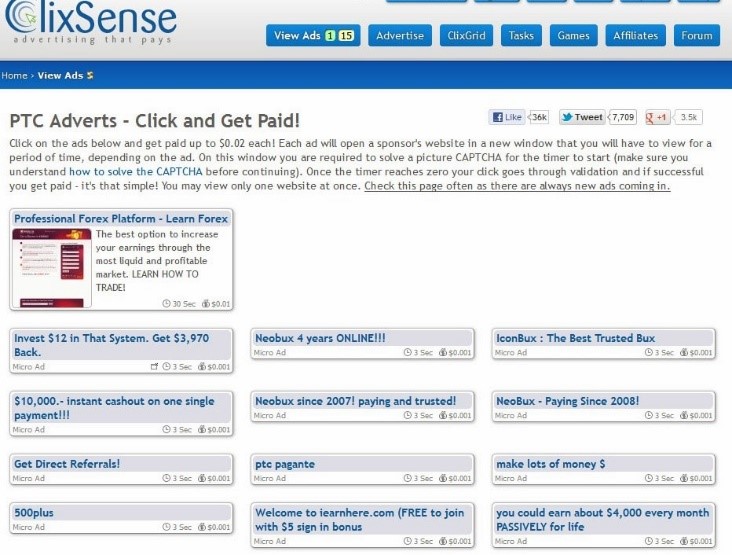
Task: Click the Tweet button
Action: pos(582,117)
